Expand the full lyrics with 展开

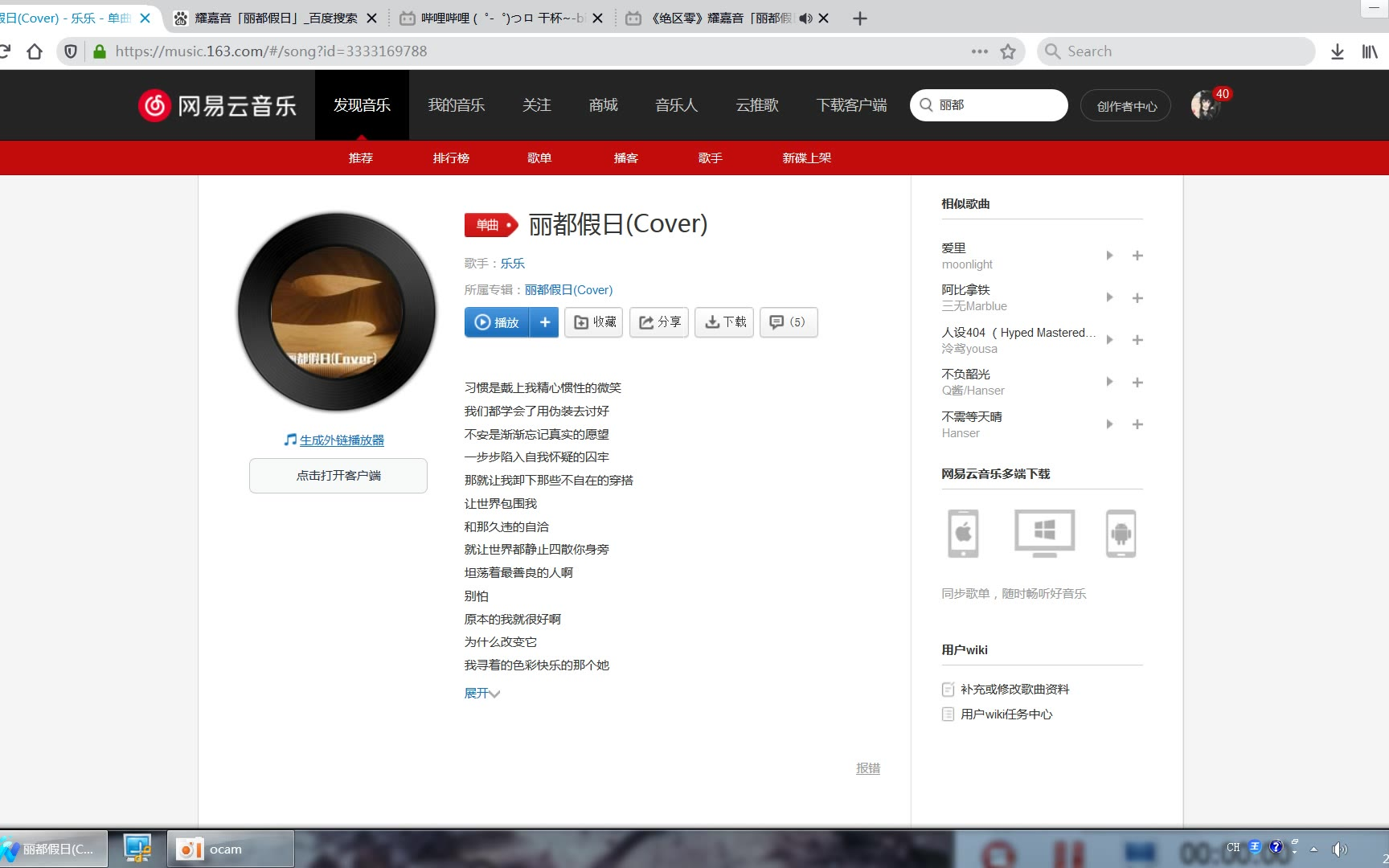click(x=481, y=694)
